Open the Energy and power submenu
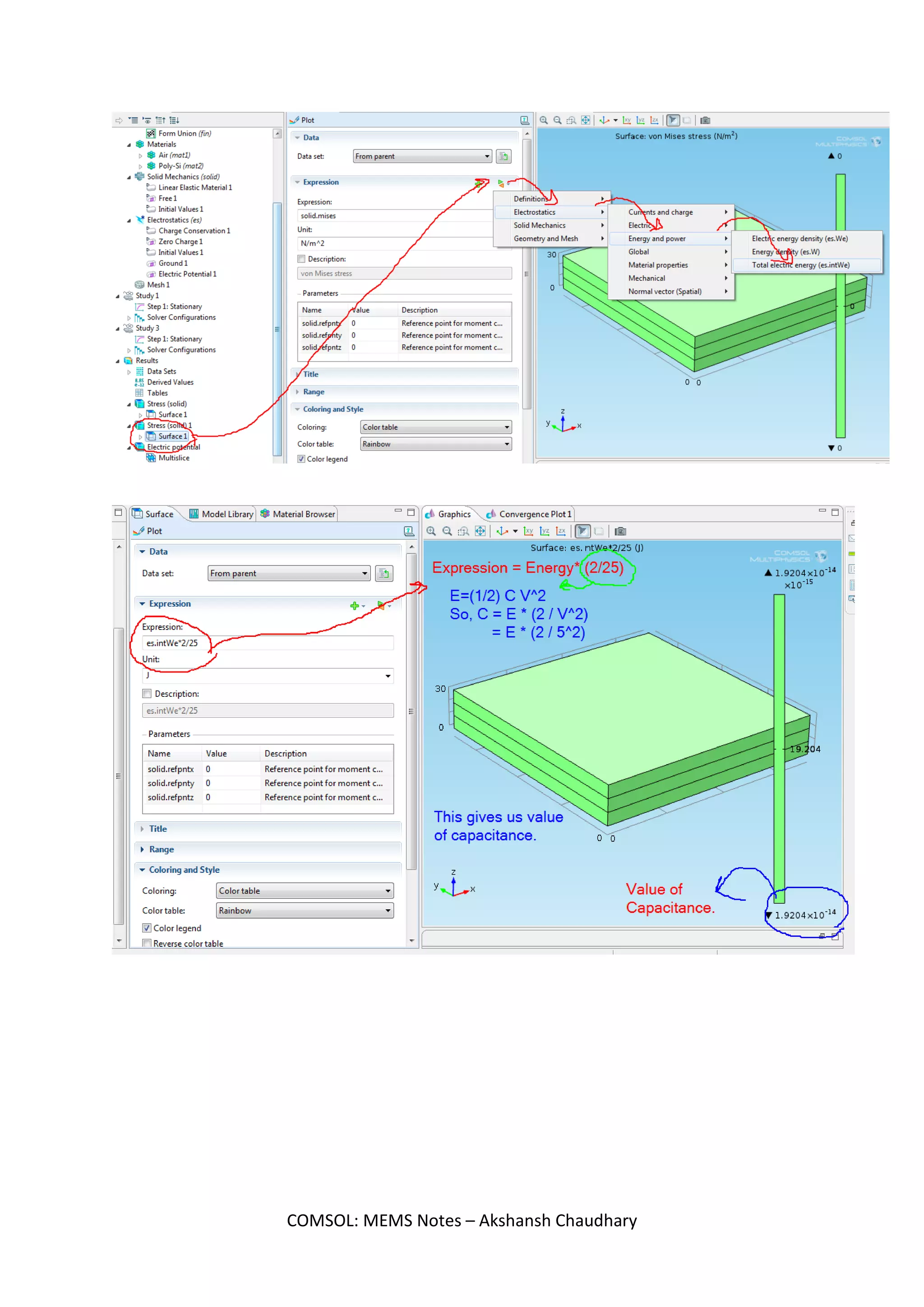This screenshot has height=1307, width=924. pyautogui.click(x=670, y=238)
